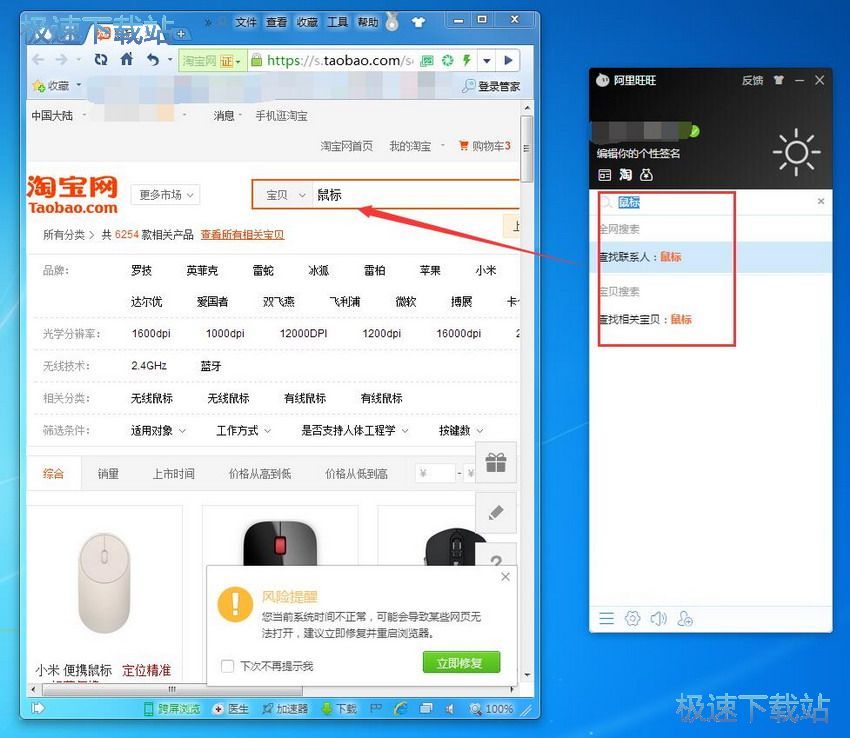Click the go/play arrow beside address bar
850x738 pixels.
tap(508, 60)
